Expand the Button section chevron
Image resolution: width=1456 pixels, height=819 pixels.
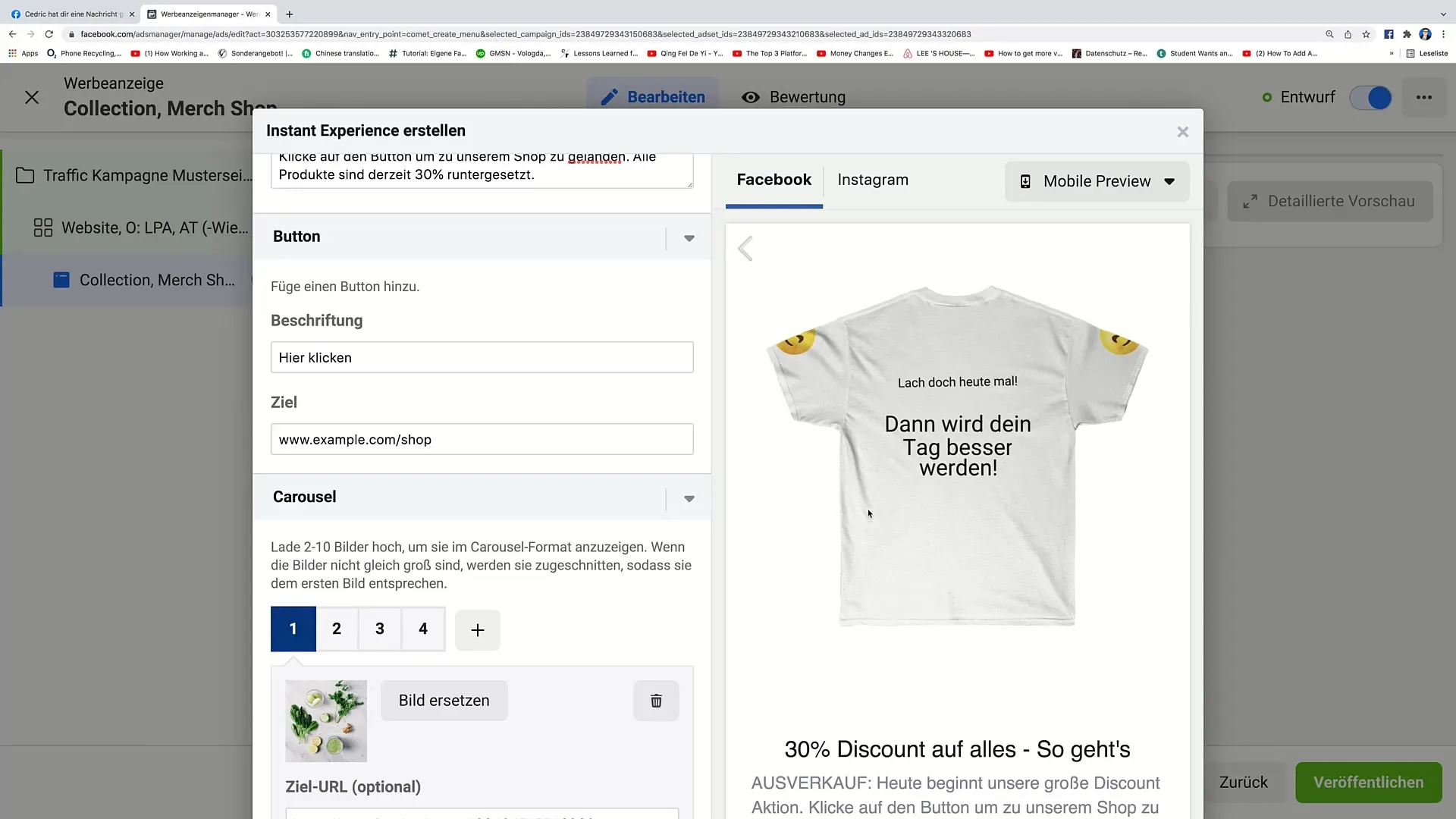690,237
